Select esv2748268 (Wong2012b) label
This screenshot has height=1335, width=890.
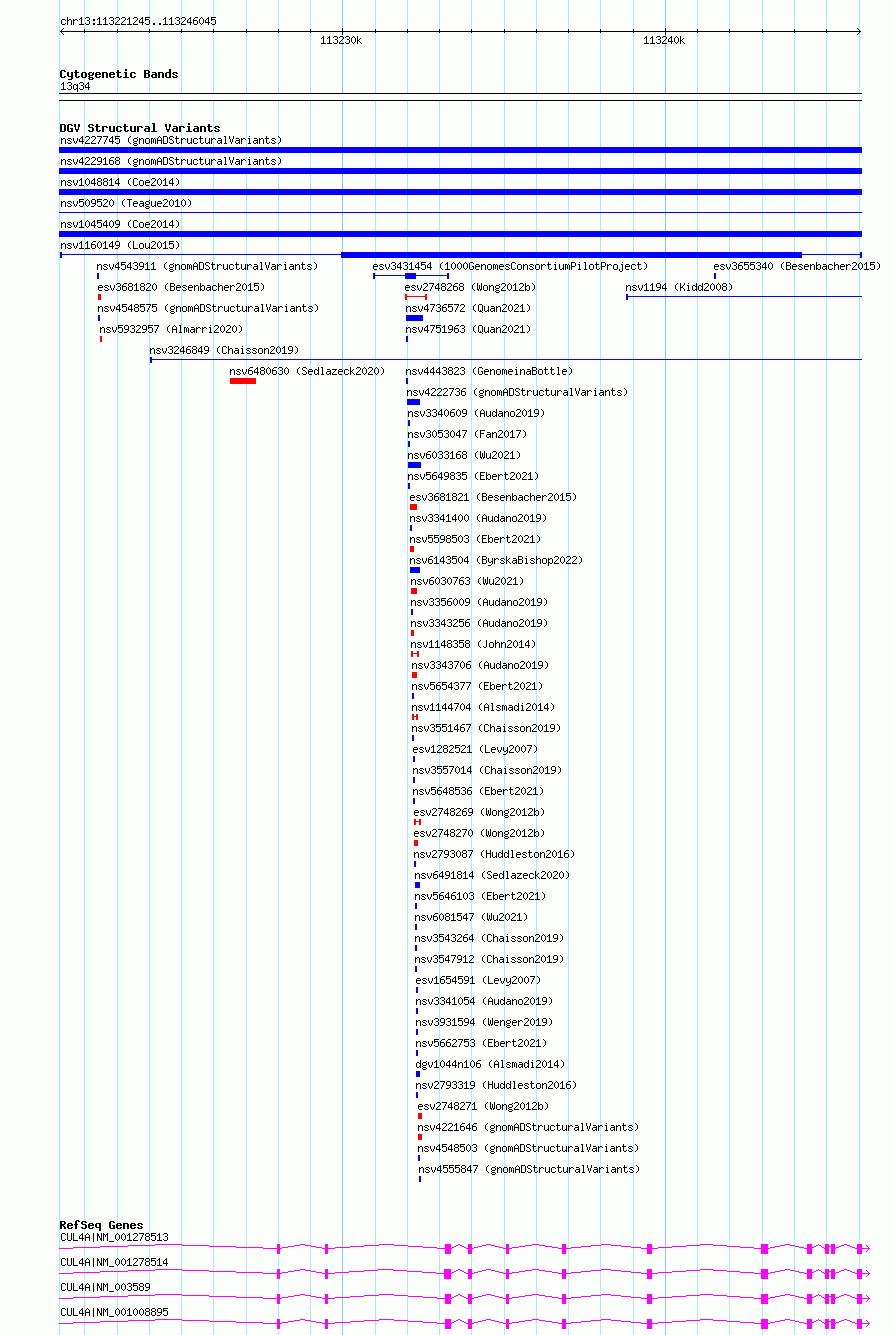[470, 287]
